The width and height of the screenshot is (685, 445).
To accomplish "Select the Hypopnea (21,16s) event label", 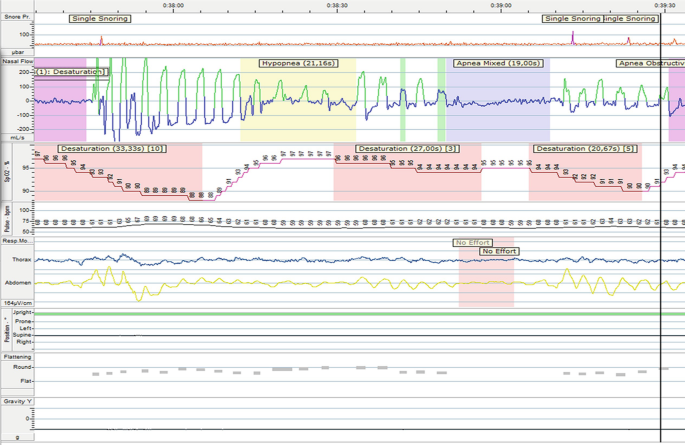I will tap(299, 63).
